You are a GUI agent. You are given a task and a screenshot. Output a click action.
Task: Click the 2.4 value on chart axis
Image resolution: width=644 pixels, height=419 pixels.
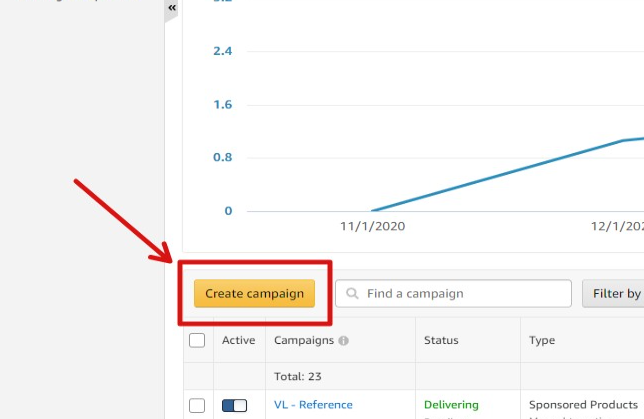(222, 51)
